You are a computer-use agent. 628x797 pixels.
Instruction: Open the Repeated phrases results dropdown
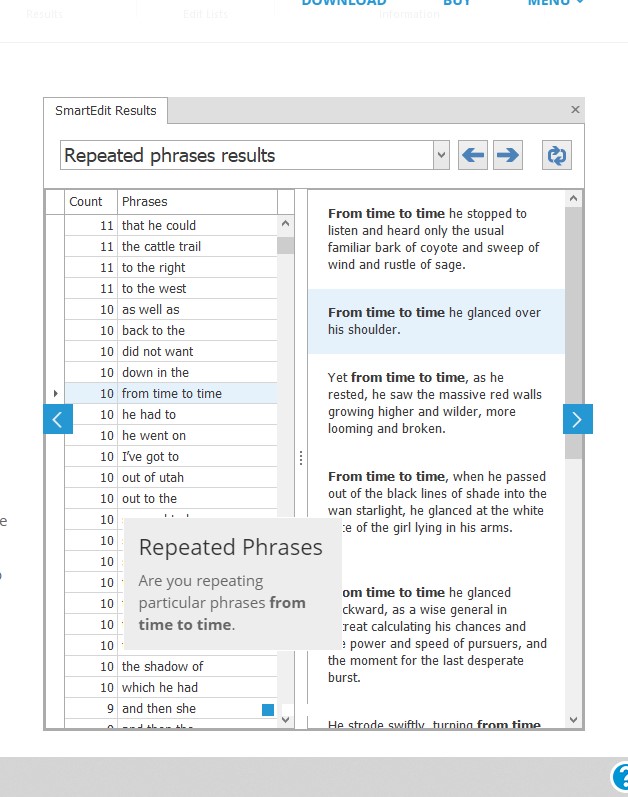(x=442, y=155)
